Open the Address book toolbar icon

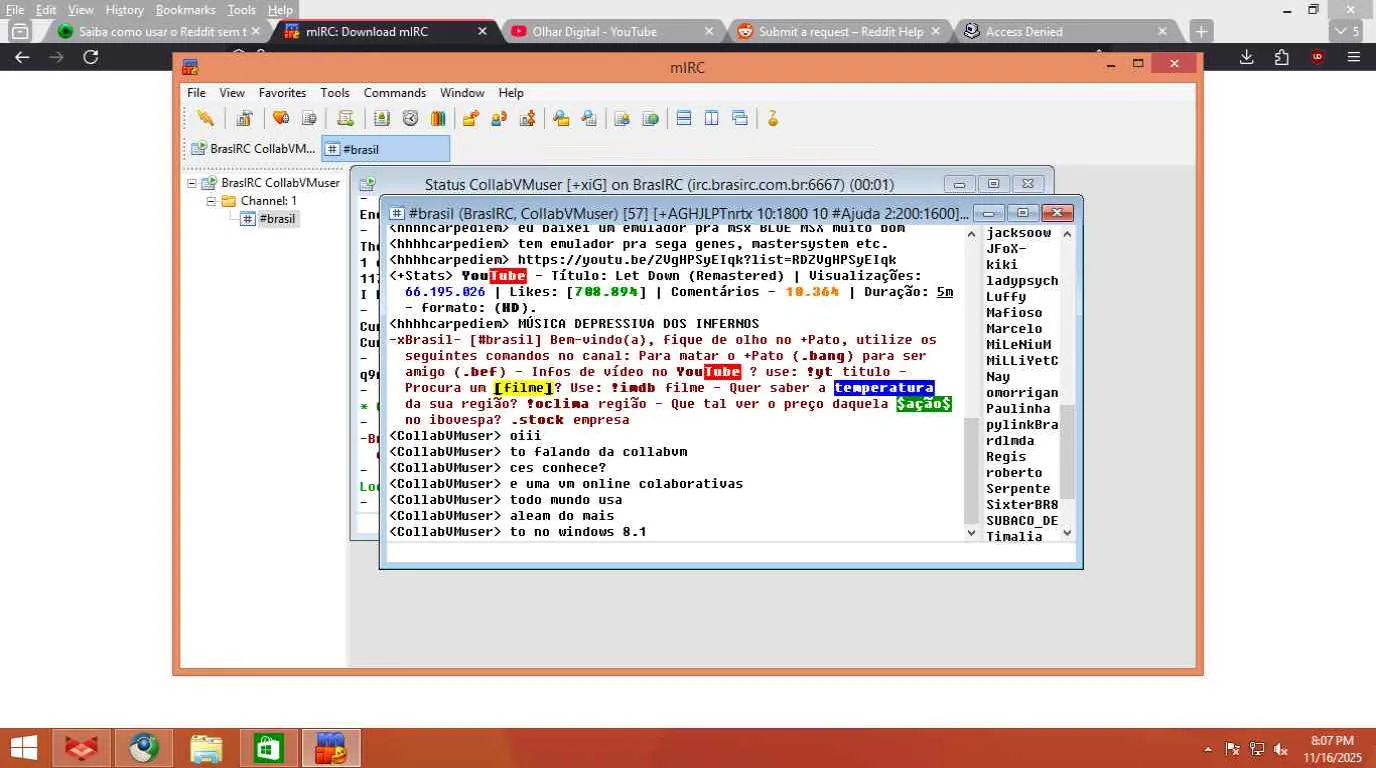(381, 118)
